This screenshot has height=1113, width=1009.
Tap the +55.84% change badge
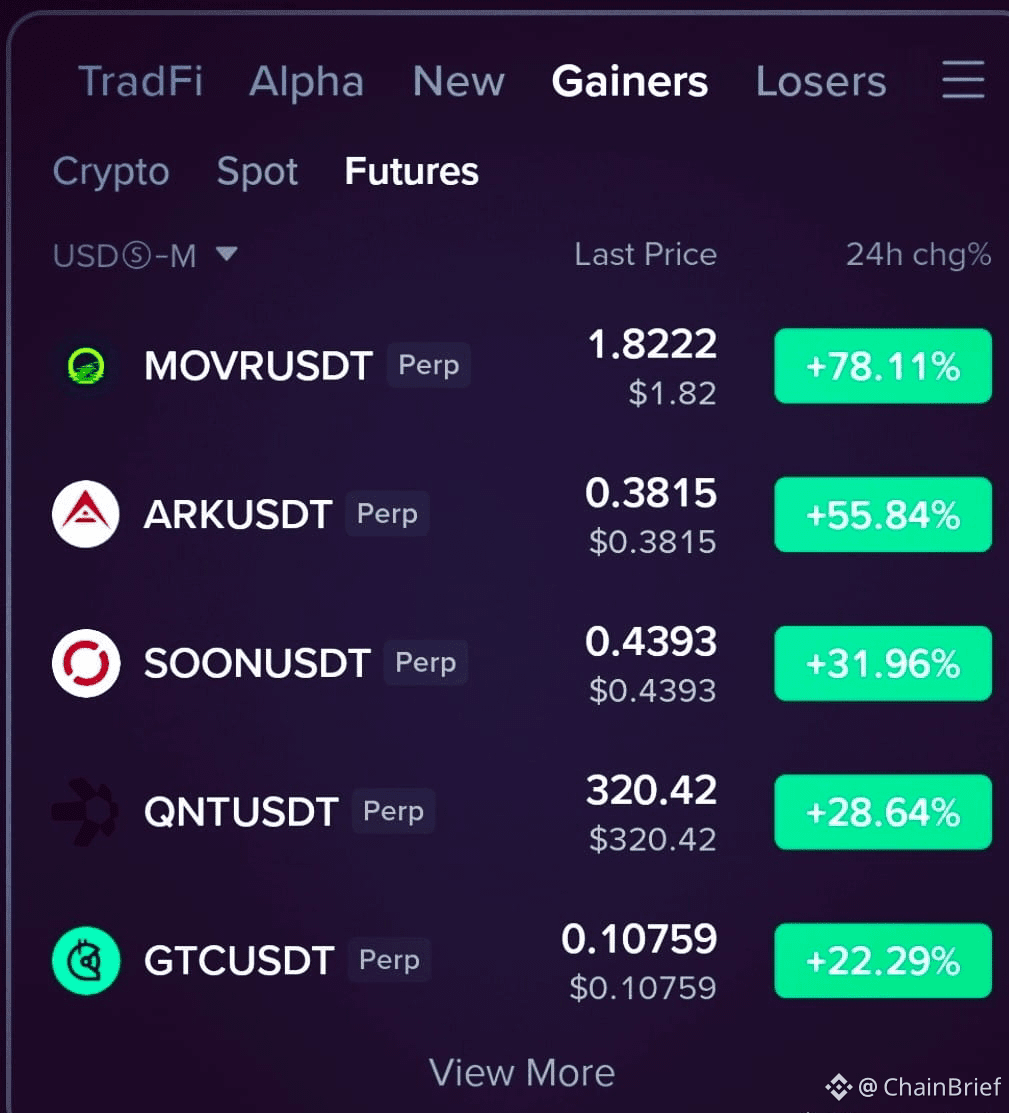(x=883, y=514)
